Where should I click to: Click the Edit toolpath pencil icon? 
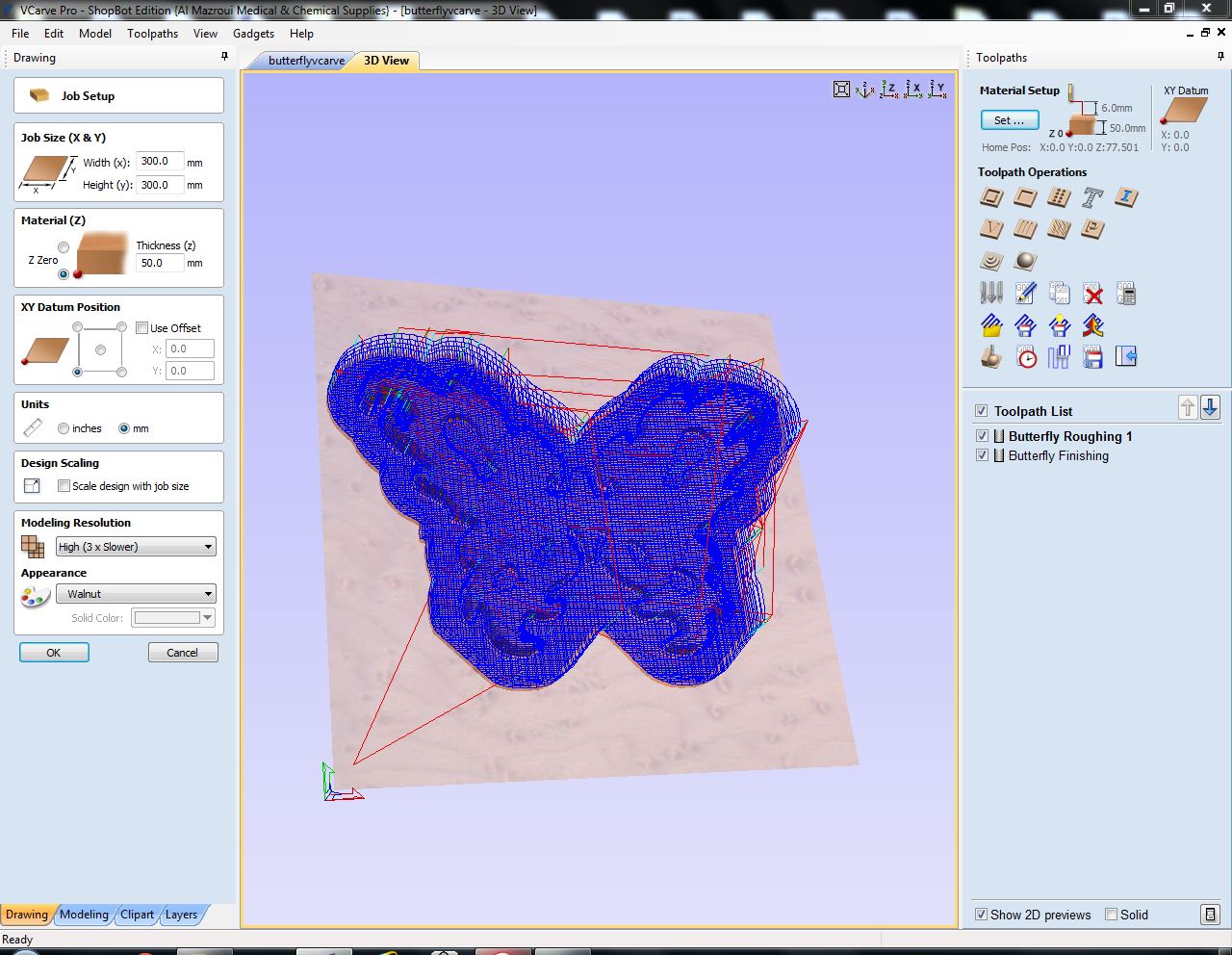click(1025, 293)
